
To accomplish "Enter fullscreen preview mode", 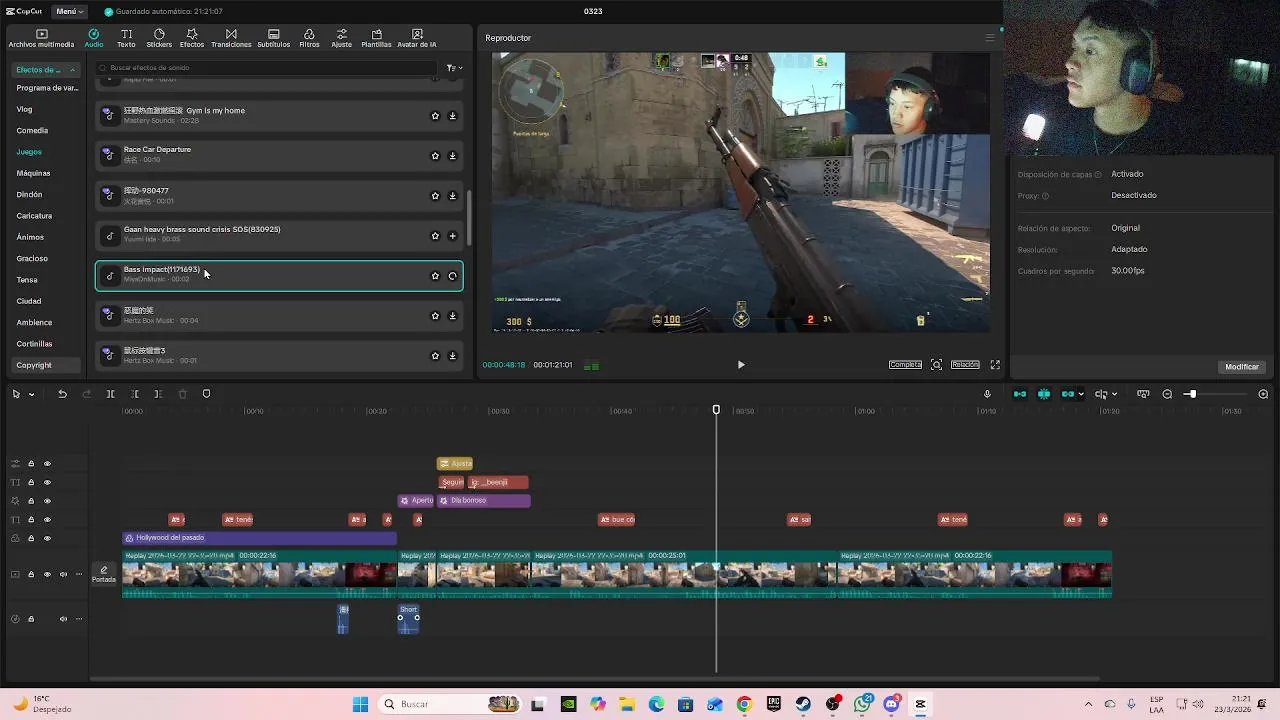I will (995, 365).
